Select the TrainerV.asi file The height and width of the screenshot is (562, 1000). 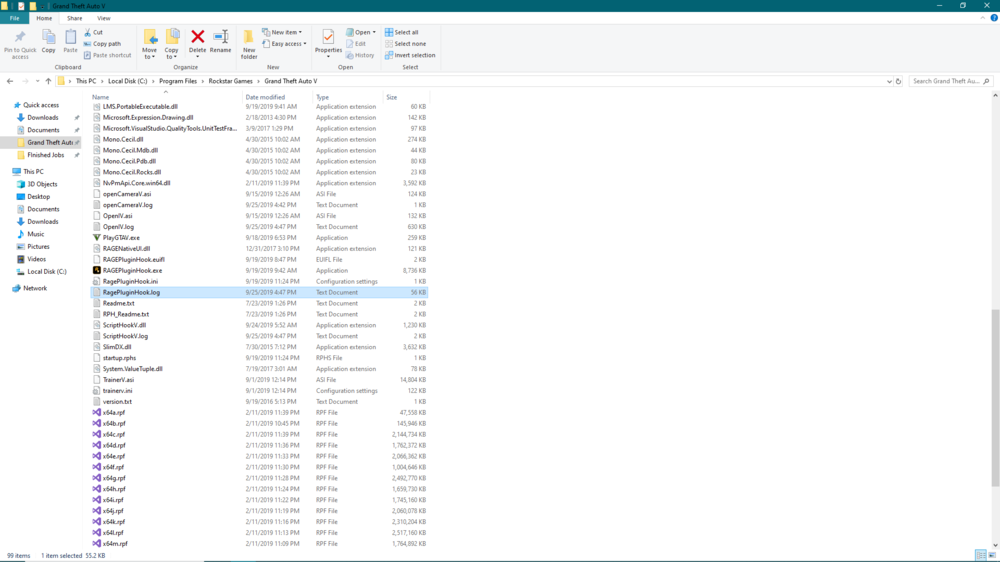coord(260,380)
